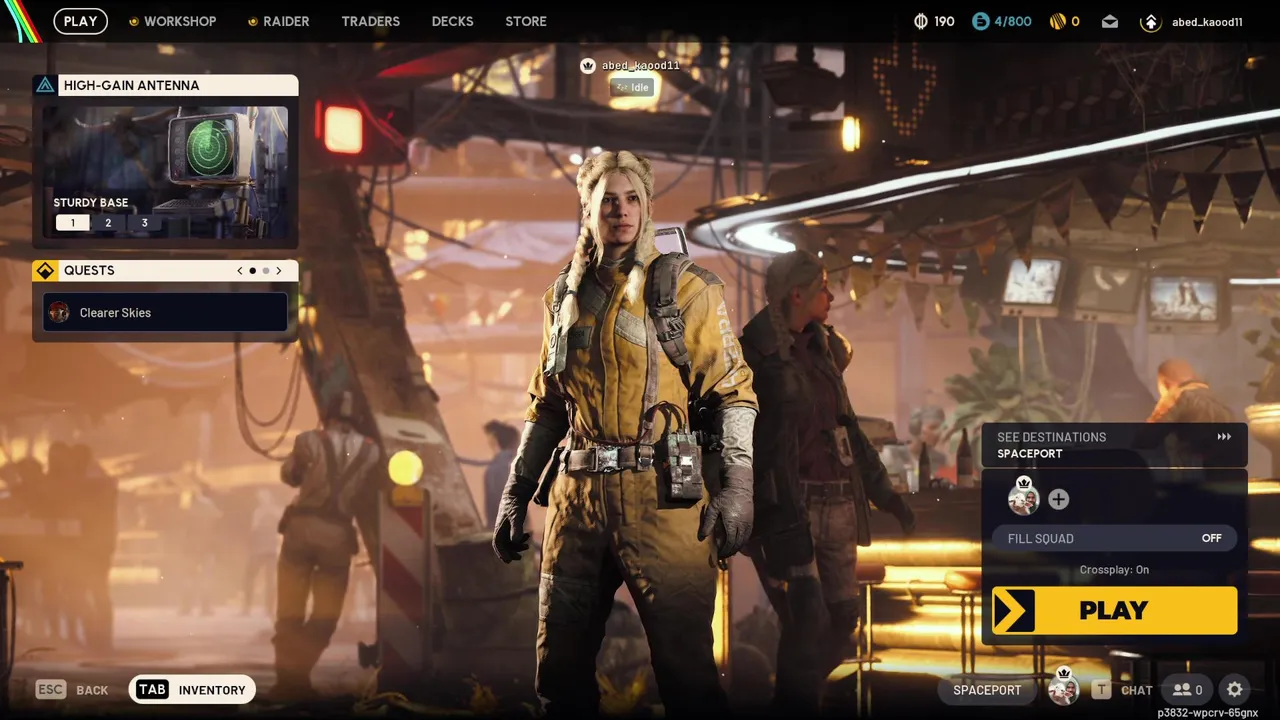Open the friends list icon showing 0

click(x=1188, y=690)
